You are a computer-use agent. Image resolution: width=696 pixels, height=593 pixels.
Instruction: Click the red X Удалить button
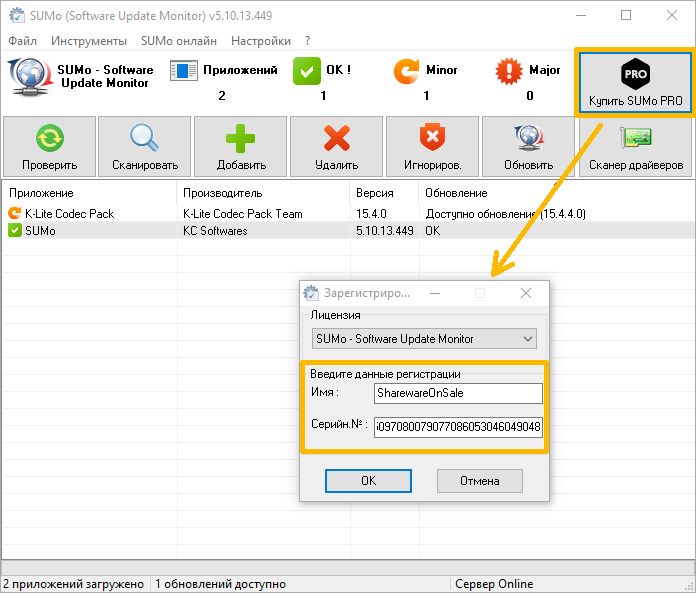(336, 147)
